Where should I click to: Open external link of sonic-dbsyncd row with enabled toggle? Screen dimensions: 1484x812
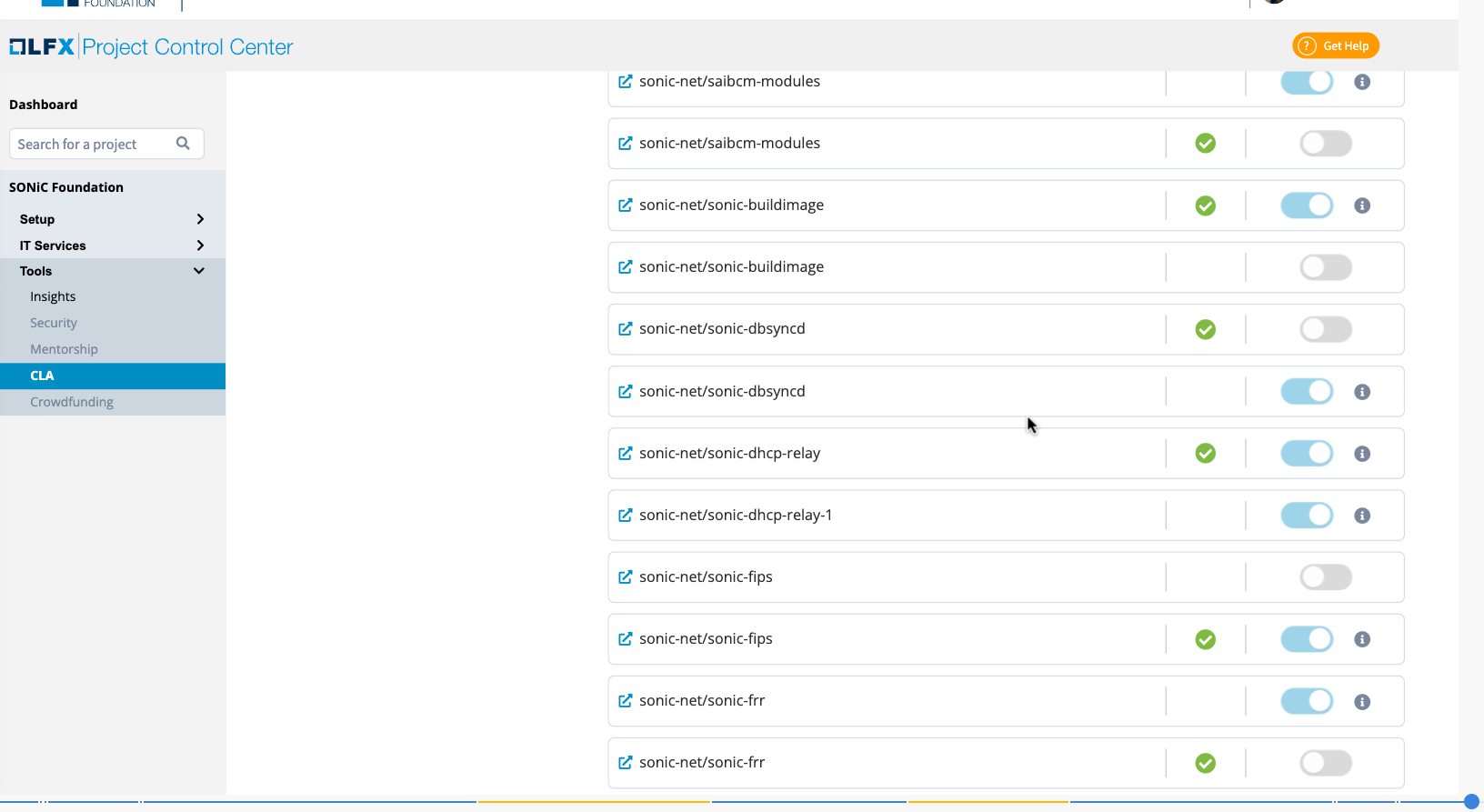(626, 392)
